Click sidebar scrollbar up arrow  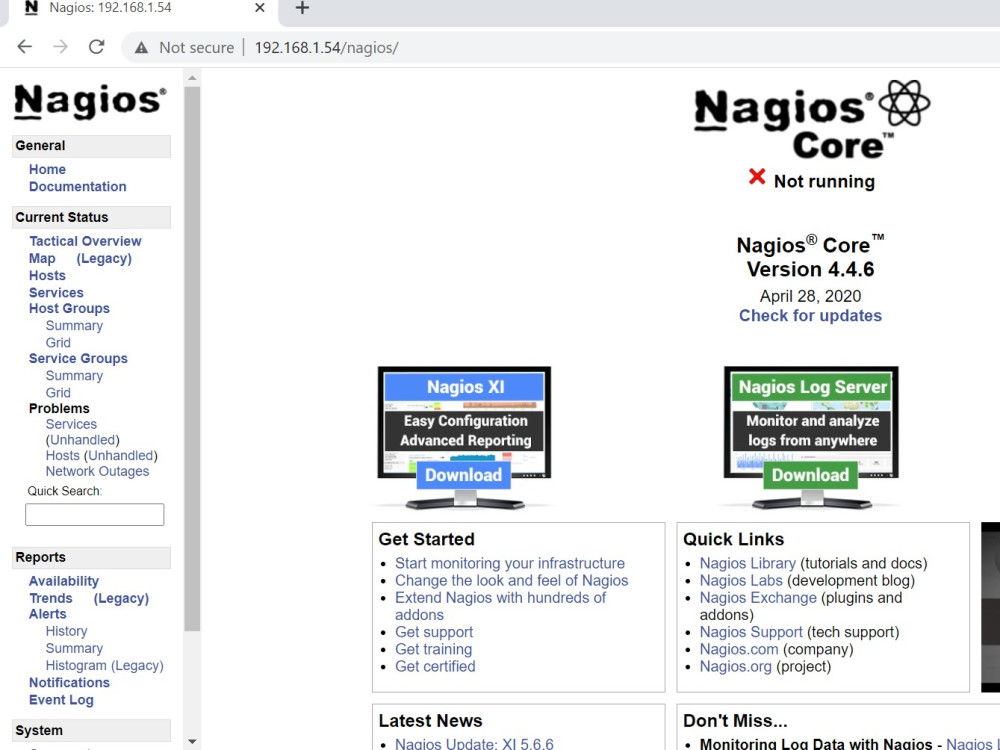tap(192, 78)
